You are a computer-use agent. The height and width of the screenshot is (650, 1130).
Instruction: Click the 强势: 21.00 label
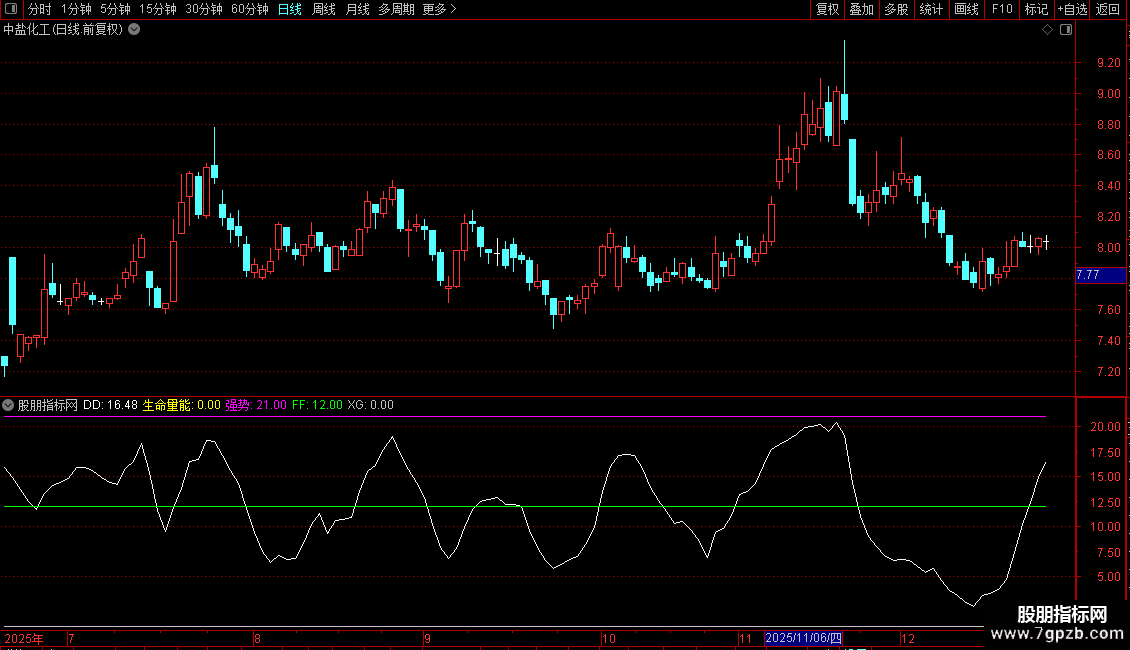256,405
